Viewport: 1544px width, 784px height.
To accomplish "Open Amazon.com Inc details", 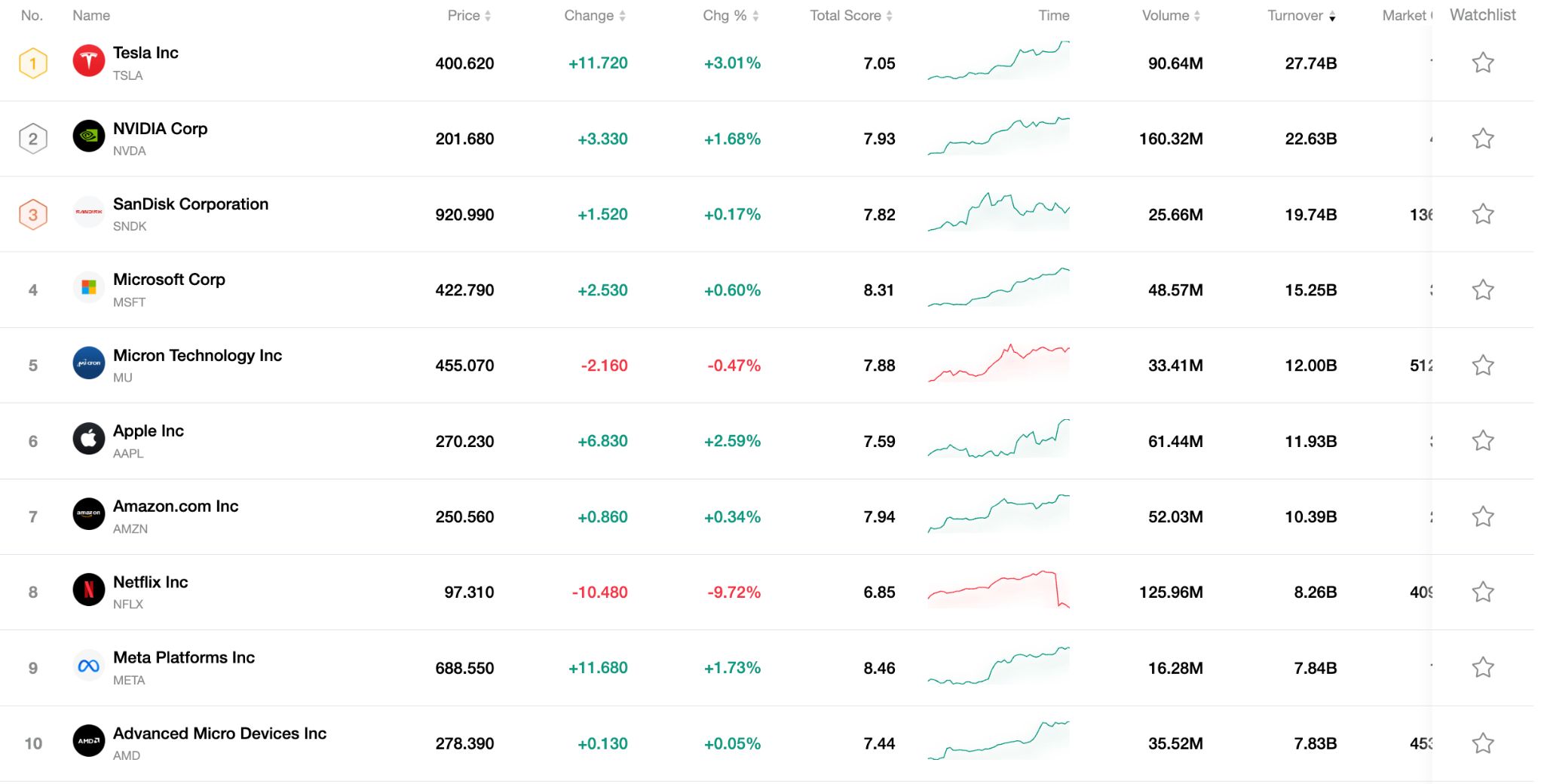I will (176, 506).
